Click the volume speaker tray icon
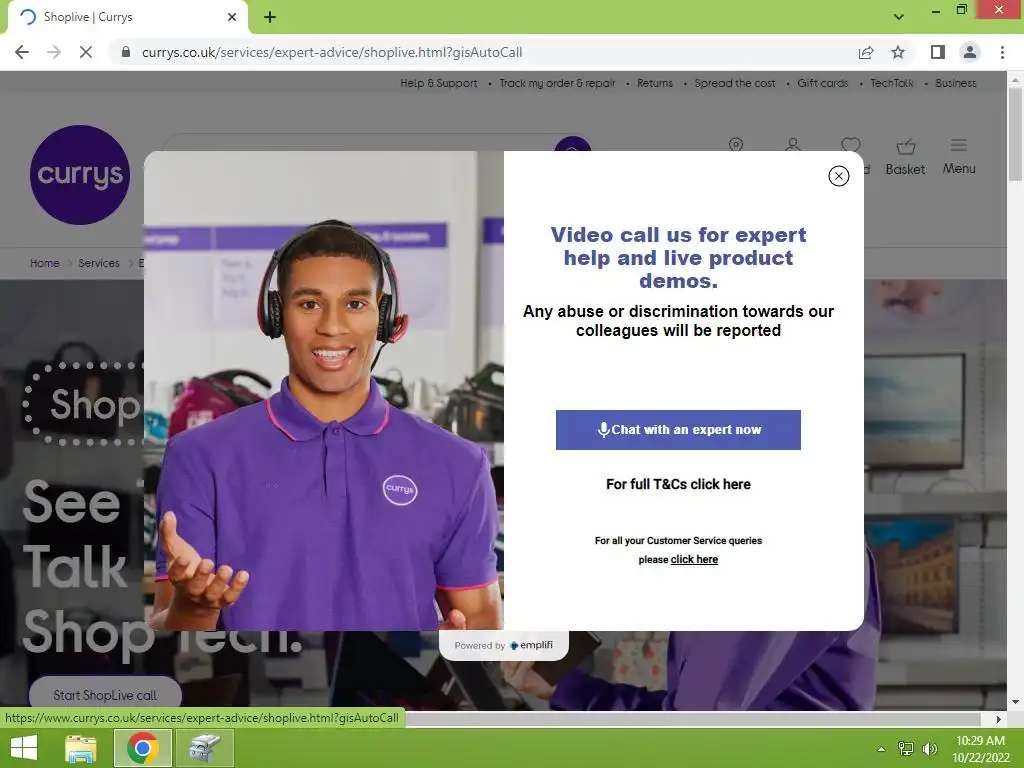This screenshot has width=1024, height=768. [x=929, y=749]
